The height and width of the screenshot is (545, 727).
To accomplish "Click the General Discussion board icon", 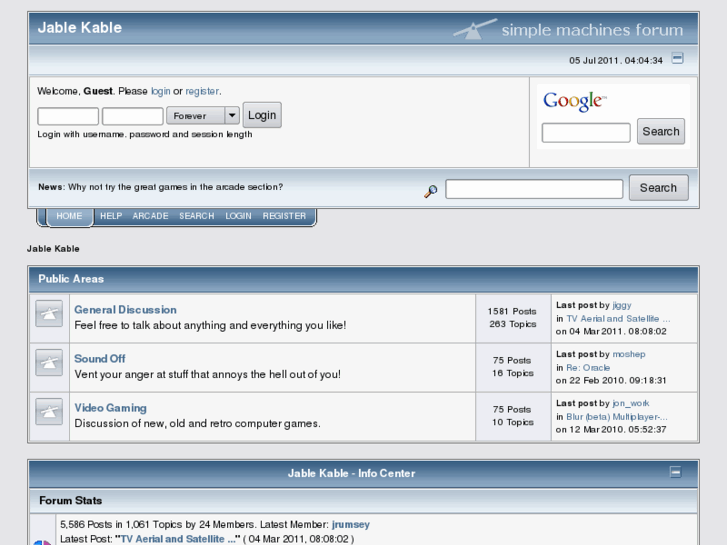I will (49, 314).
